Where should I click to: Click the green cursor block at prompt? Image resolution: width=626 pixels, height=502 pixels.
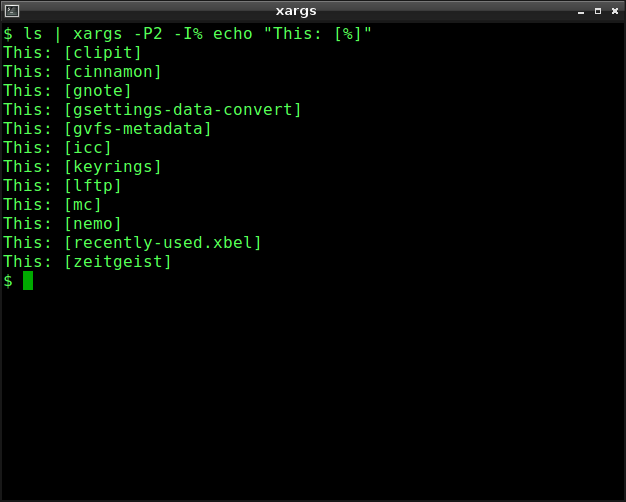pyautogui.click(x=28, y=280)
